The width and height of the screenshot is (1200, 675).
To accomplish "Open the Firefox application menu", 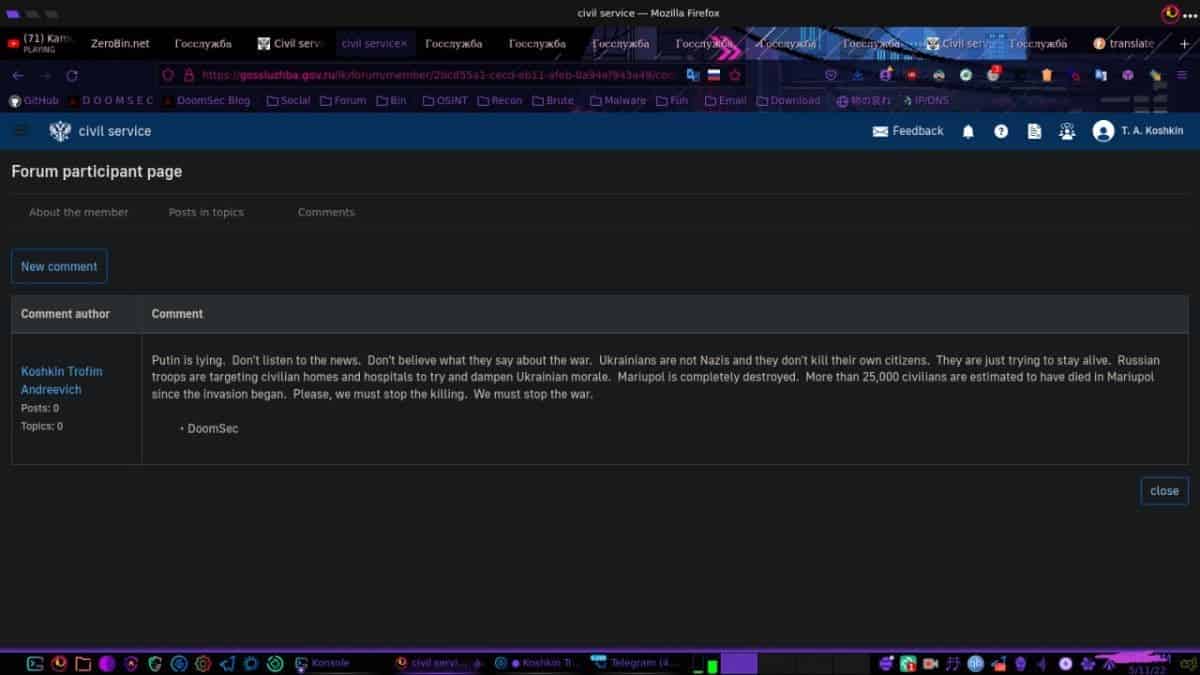I will pyautogui.click(x=1181, y=75).
